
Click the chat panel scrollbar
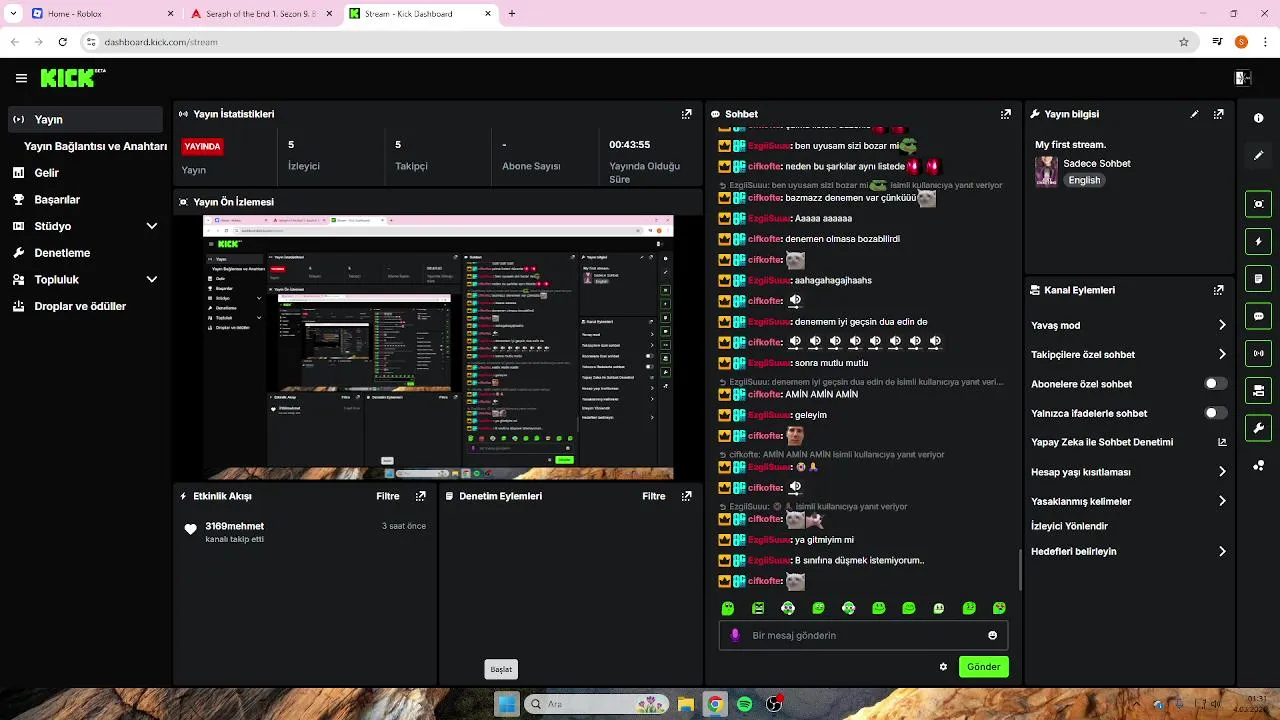tap(1020, 569)
